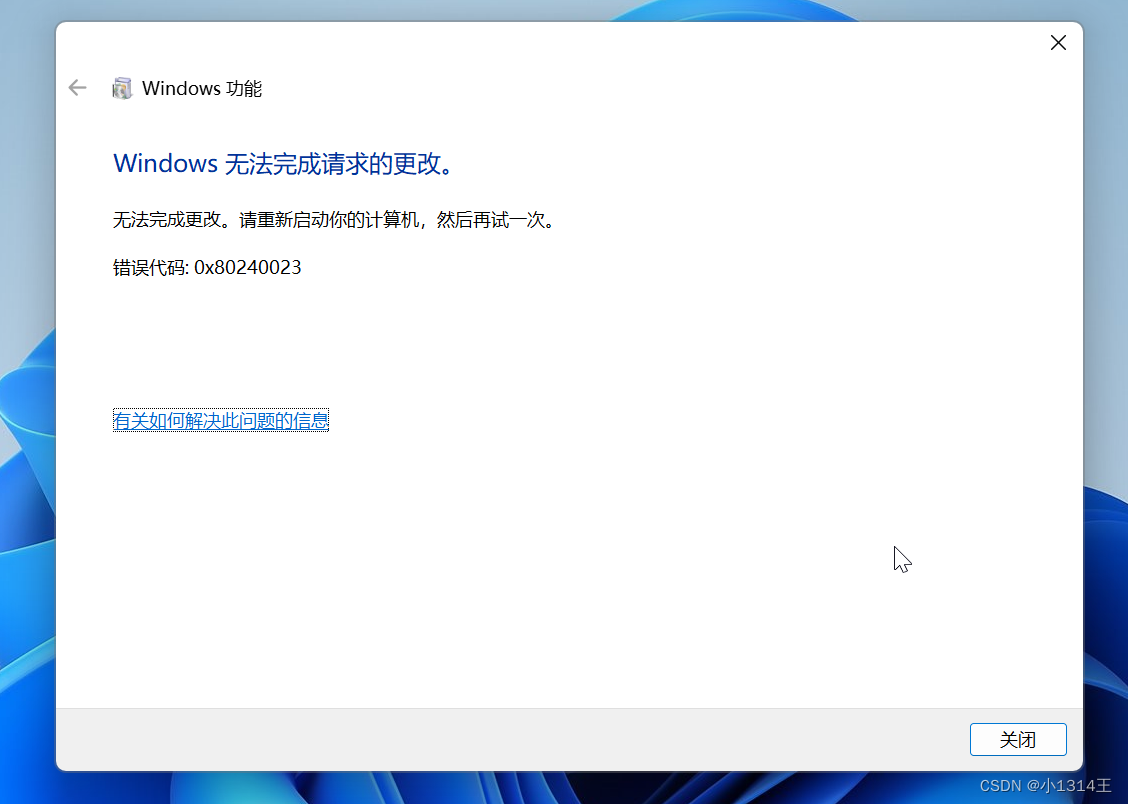The image size is (1128, 804).
Task: Click the Windows 功能 title text
Action: click(202, 88)
